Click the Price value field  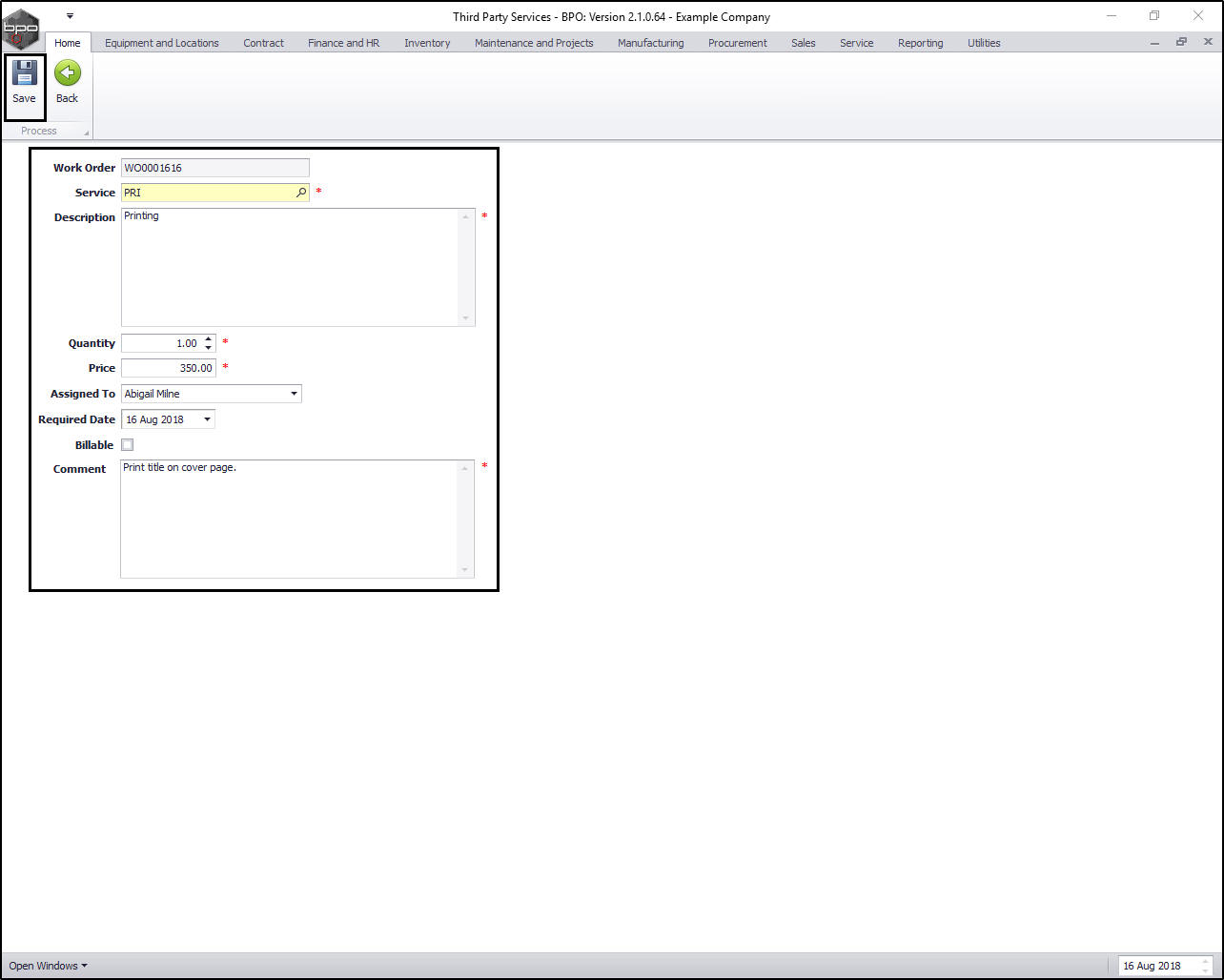click(x=169, y=368)
